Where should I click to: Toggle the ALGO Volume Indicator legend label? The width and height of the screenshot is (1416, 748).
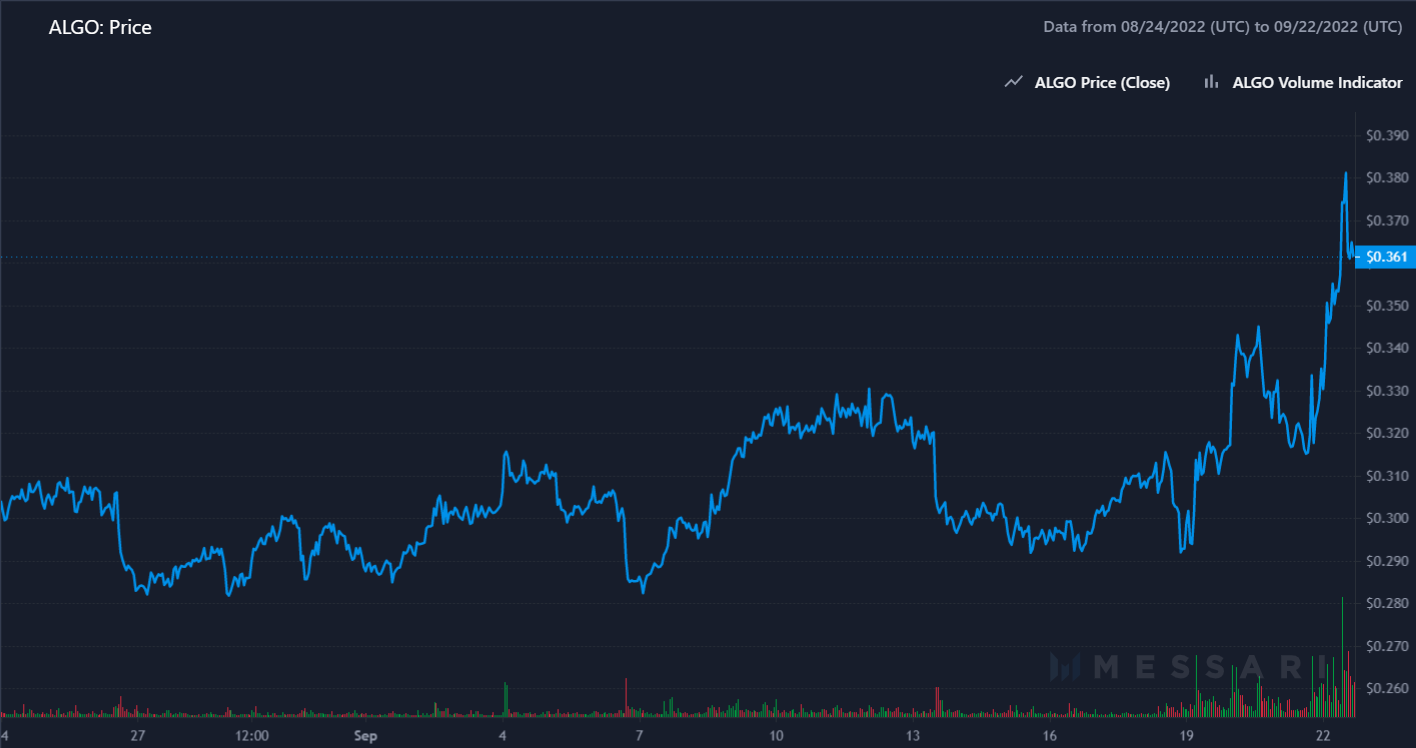(x=1317, y=83)
